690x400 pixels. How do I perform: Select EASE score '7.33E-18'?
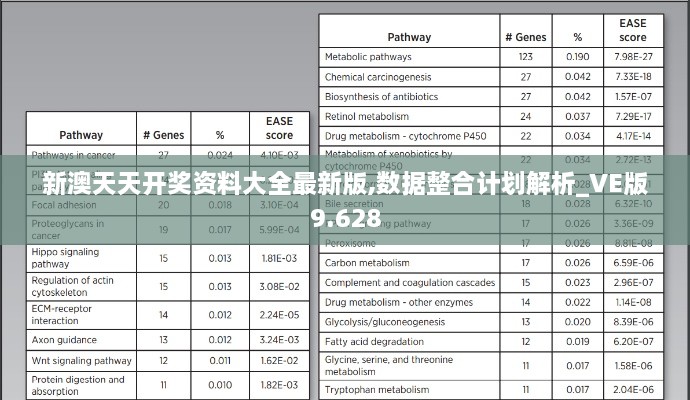click(x=633, y=77)
